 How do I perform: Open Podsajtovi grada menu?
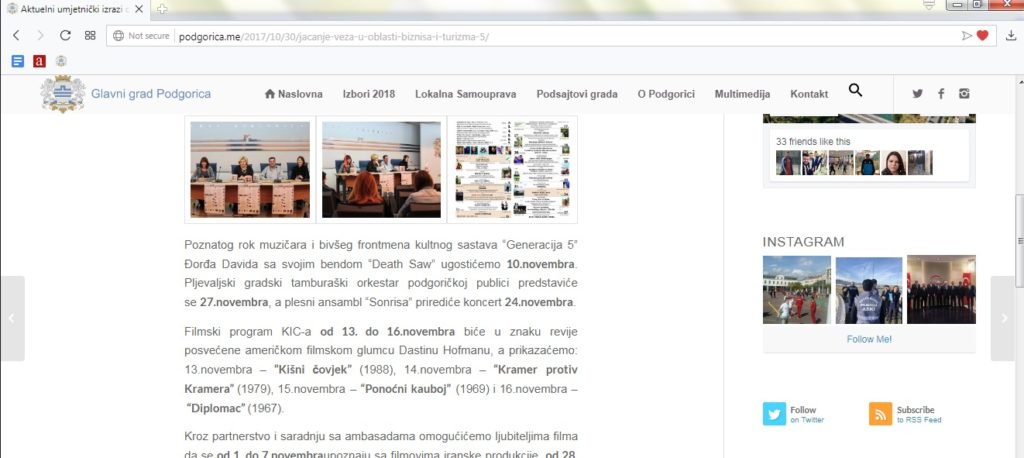coord(577,94)
